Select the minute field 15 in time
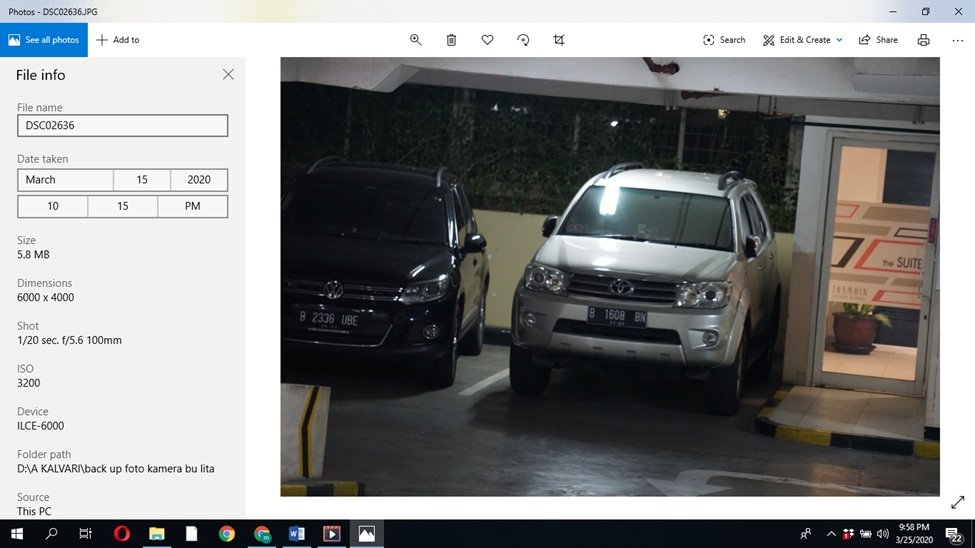 point(122,207)
